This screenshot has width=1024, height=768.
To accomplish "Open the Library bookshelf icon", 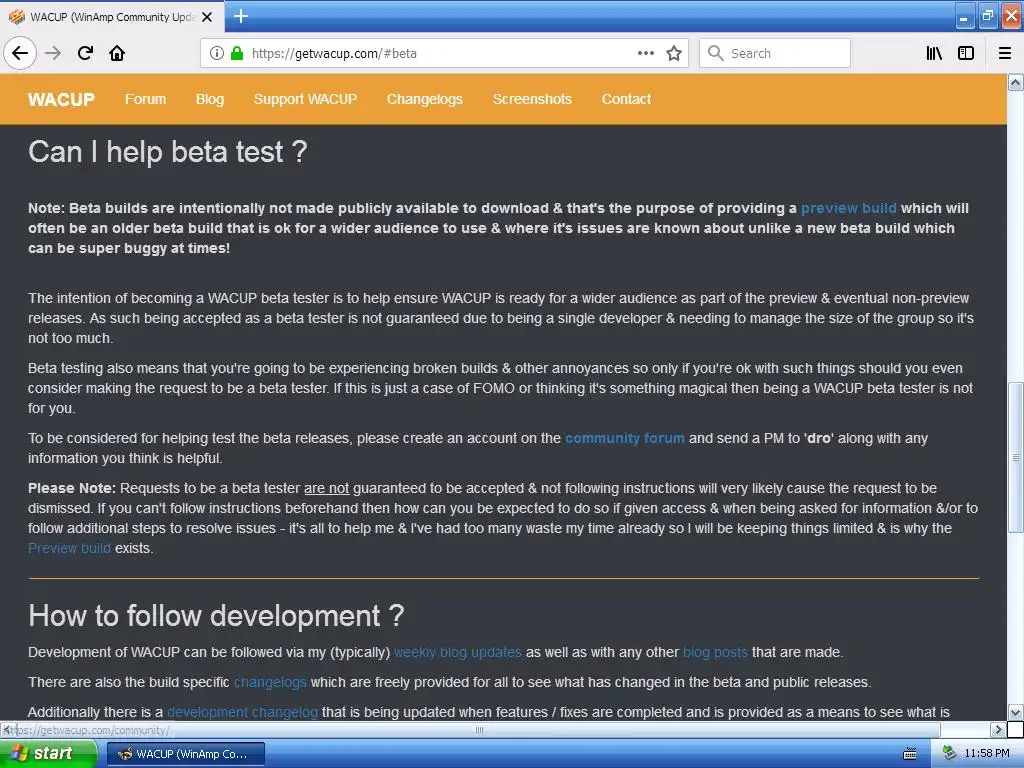I will click(935, 53).
